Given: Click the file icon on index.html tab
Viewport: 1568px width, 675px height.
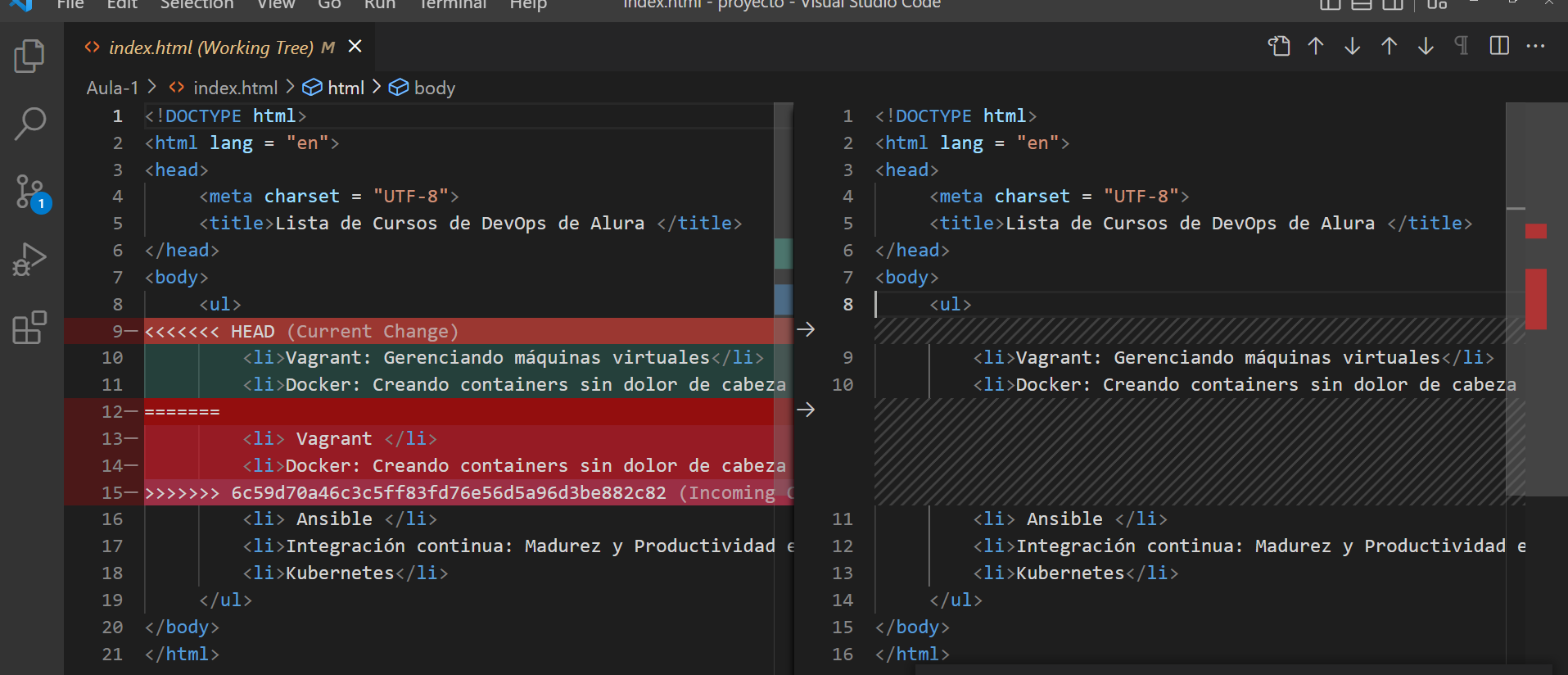Looking at the screenshot, I should 93,48.
